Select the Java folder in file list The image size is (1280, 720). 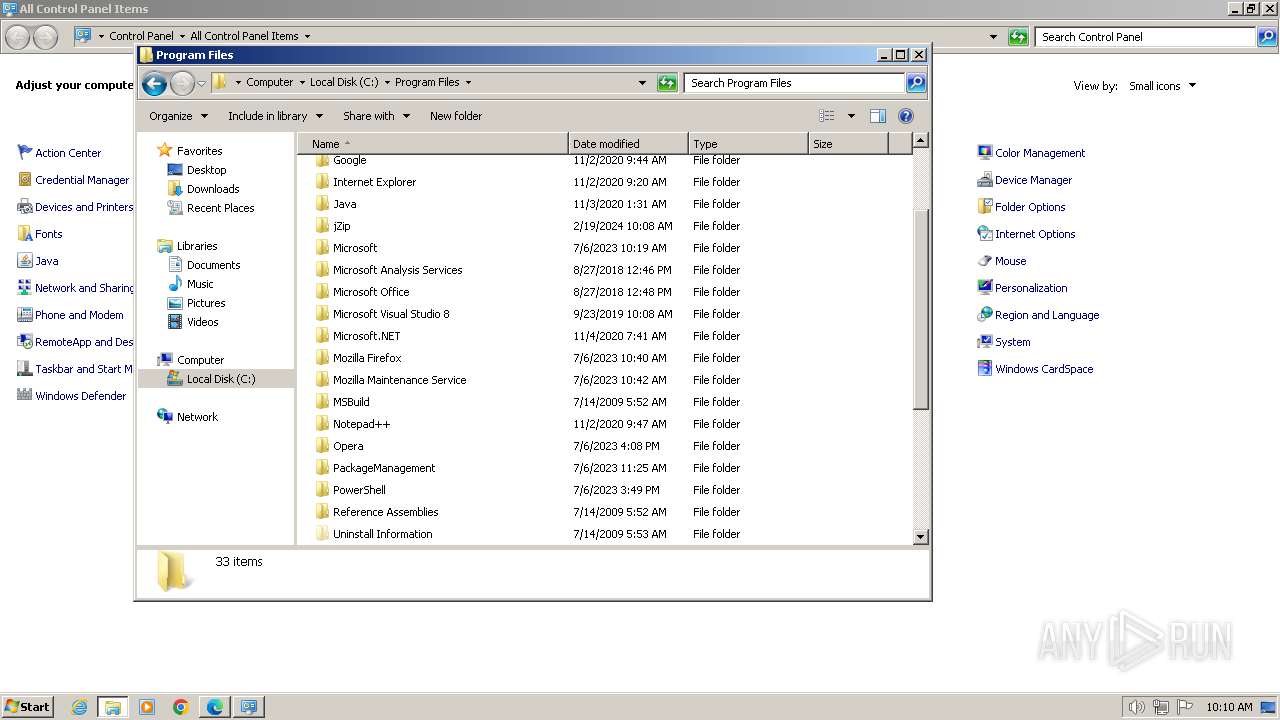point(344,204)
